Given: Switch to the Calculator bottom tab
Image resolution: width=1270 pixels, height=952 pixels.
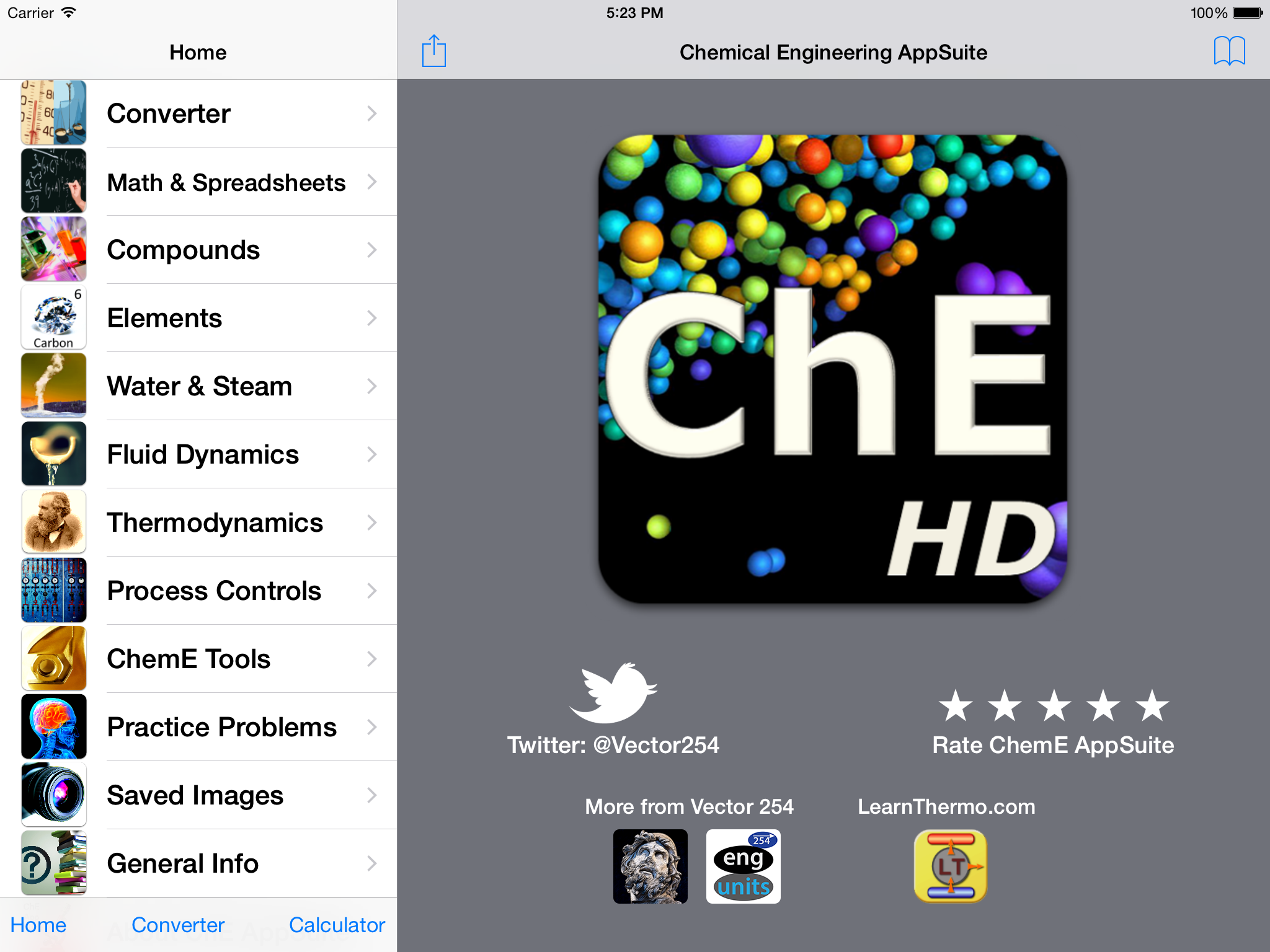Looking at the screenshot, I should pos(337,925).
